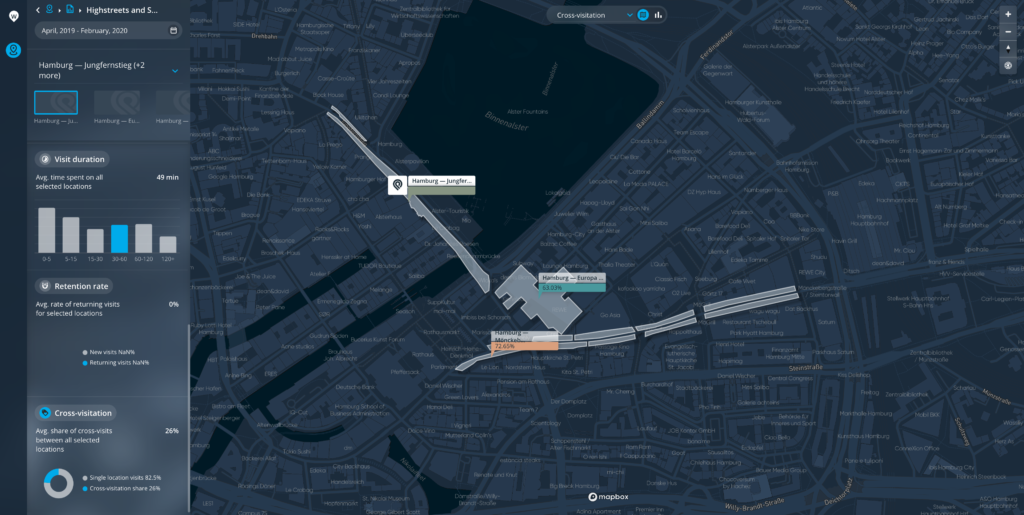Click the Retention rate section header
The image size is (1024, 515).
point(74,286)
